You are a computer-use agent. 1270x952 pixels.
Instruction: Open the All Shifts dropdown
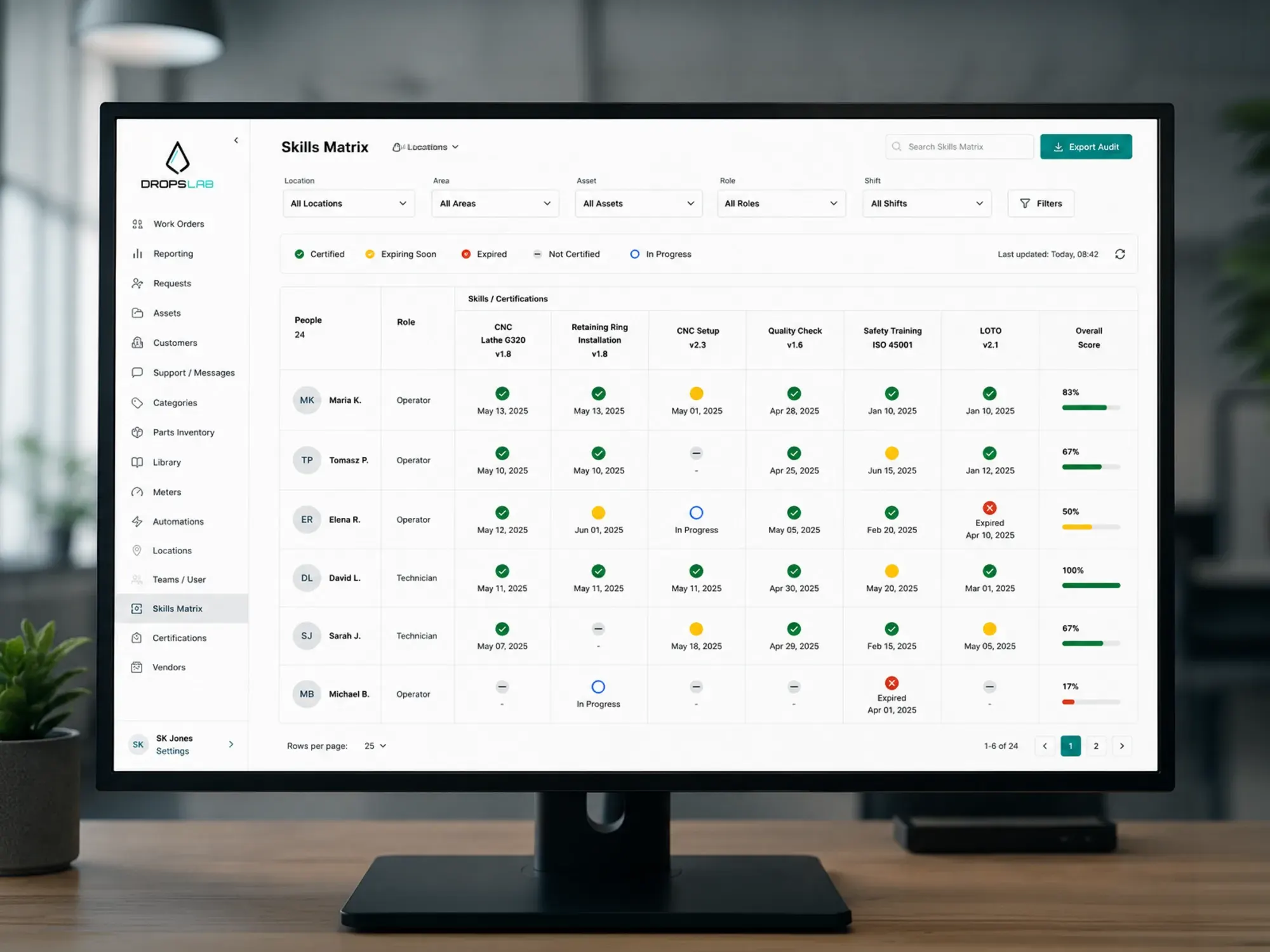click(927, 204)
